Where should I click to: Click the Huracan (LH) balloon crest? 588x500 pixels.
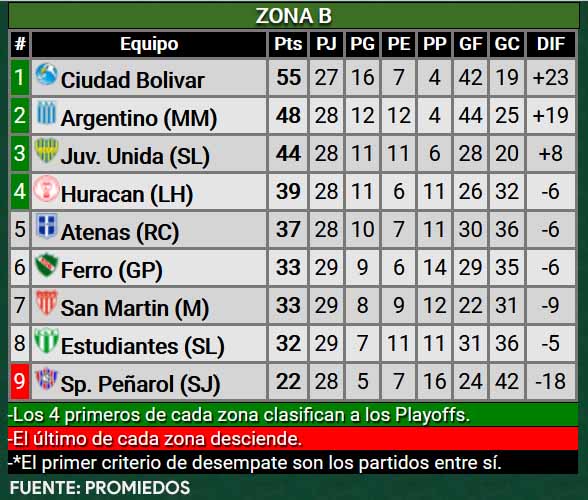(x=46, y=188)
